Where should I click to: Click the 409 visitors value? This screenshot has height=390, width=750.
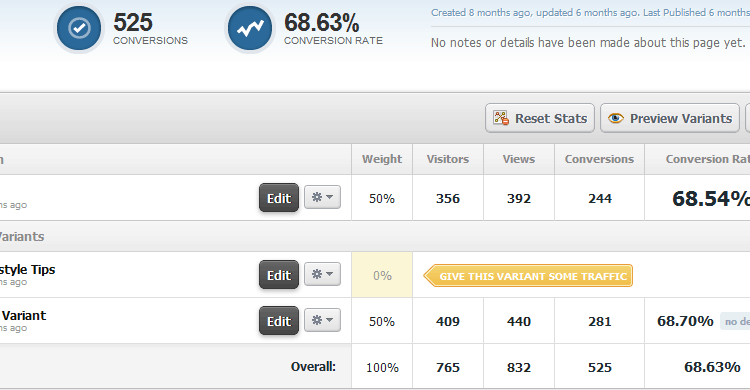coord(448,322)
